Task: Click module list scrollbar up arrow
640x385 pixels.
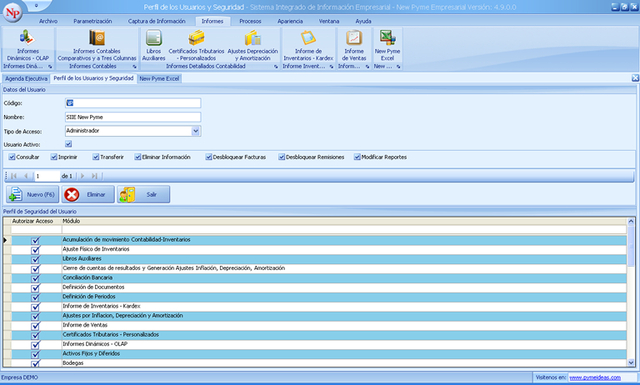Action: coord(631,222)
